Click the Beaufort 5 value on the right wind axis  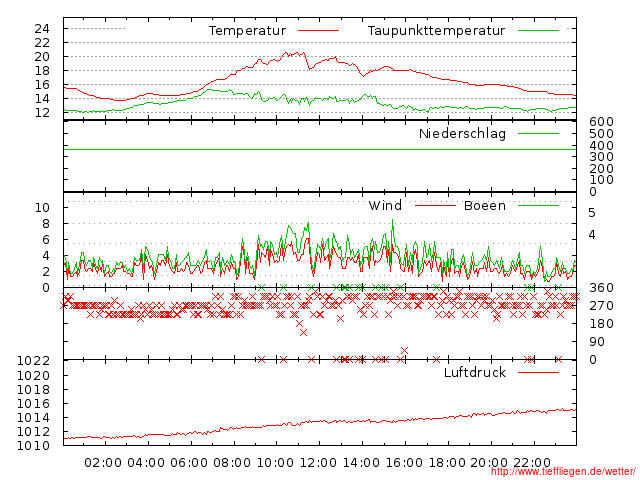[x=592, y=213]
